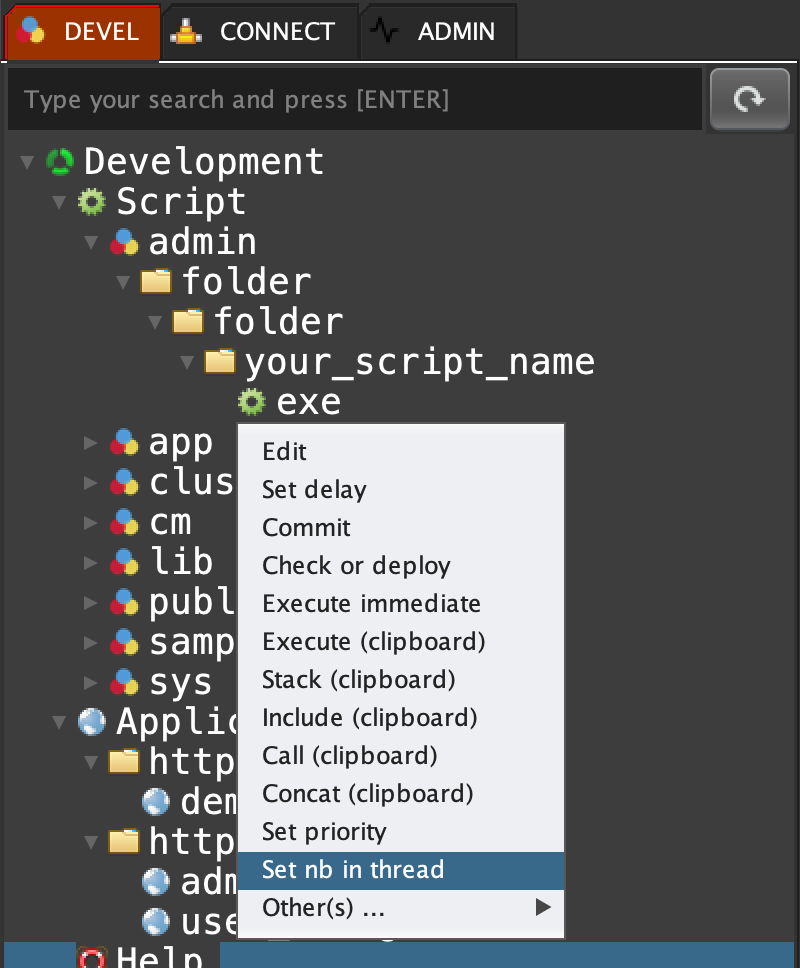
Task: Select the exe script tree item
Action: (x=308, y=402)
